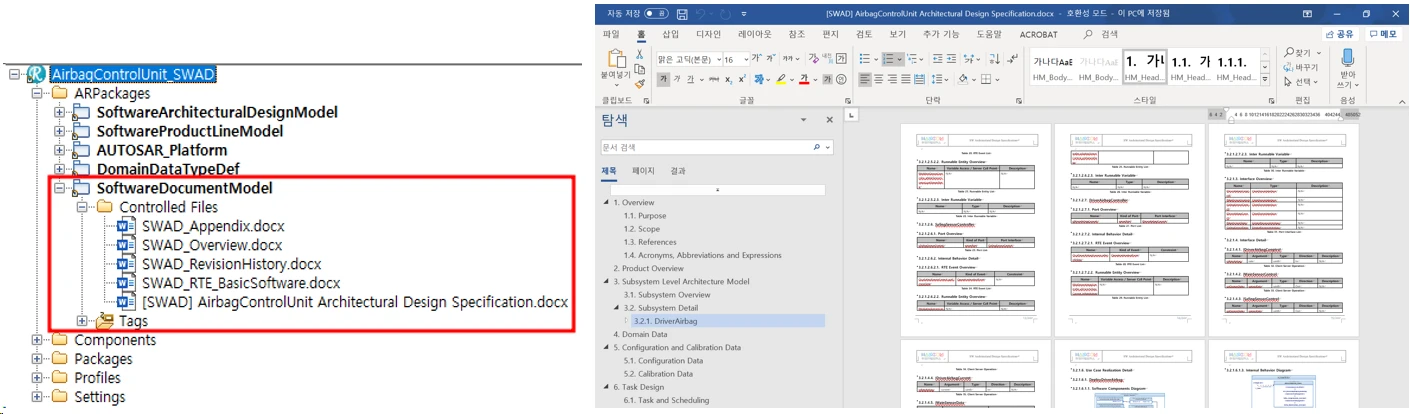Image resolution: width=1410 pixels, height=414 pixels.
Task: Collapse 3.2. Subsystem Detail heading
Action: coord(617,308)
